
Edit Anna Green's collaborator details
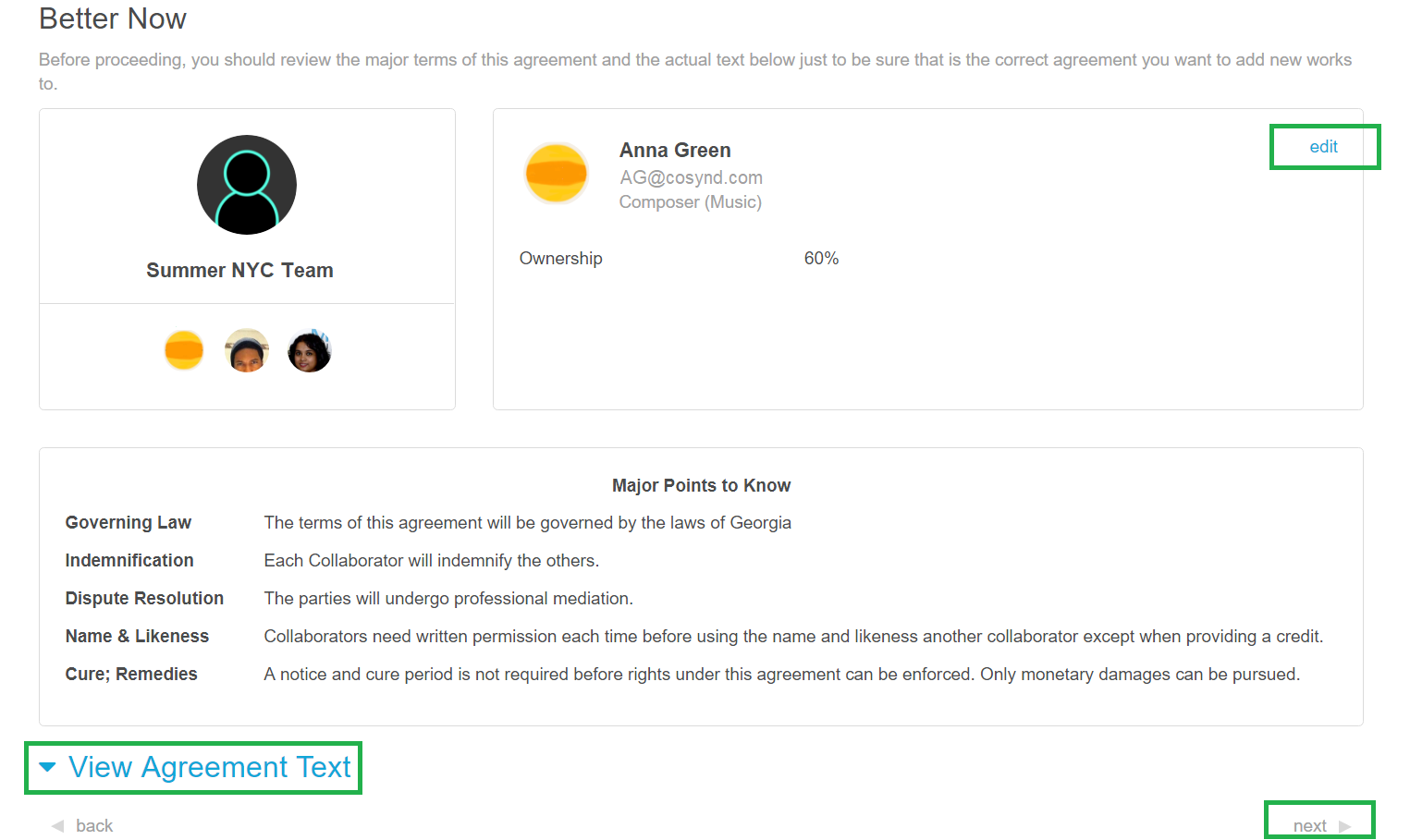pyautogui.click(x=1323, y=147)
